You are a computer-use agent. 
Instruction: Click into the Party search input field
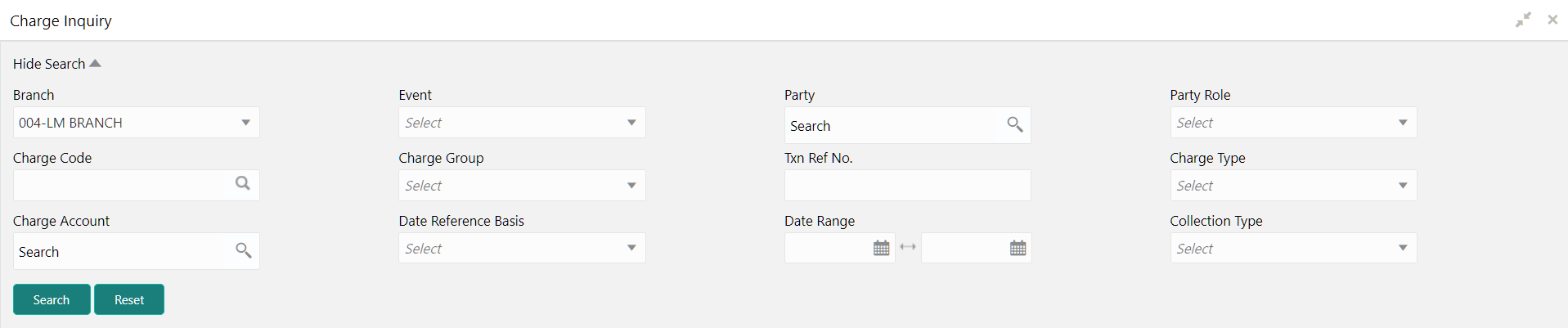(892, 126)
